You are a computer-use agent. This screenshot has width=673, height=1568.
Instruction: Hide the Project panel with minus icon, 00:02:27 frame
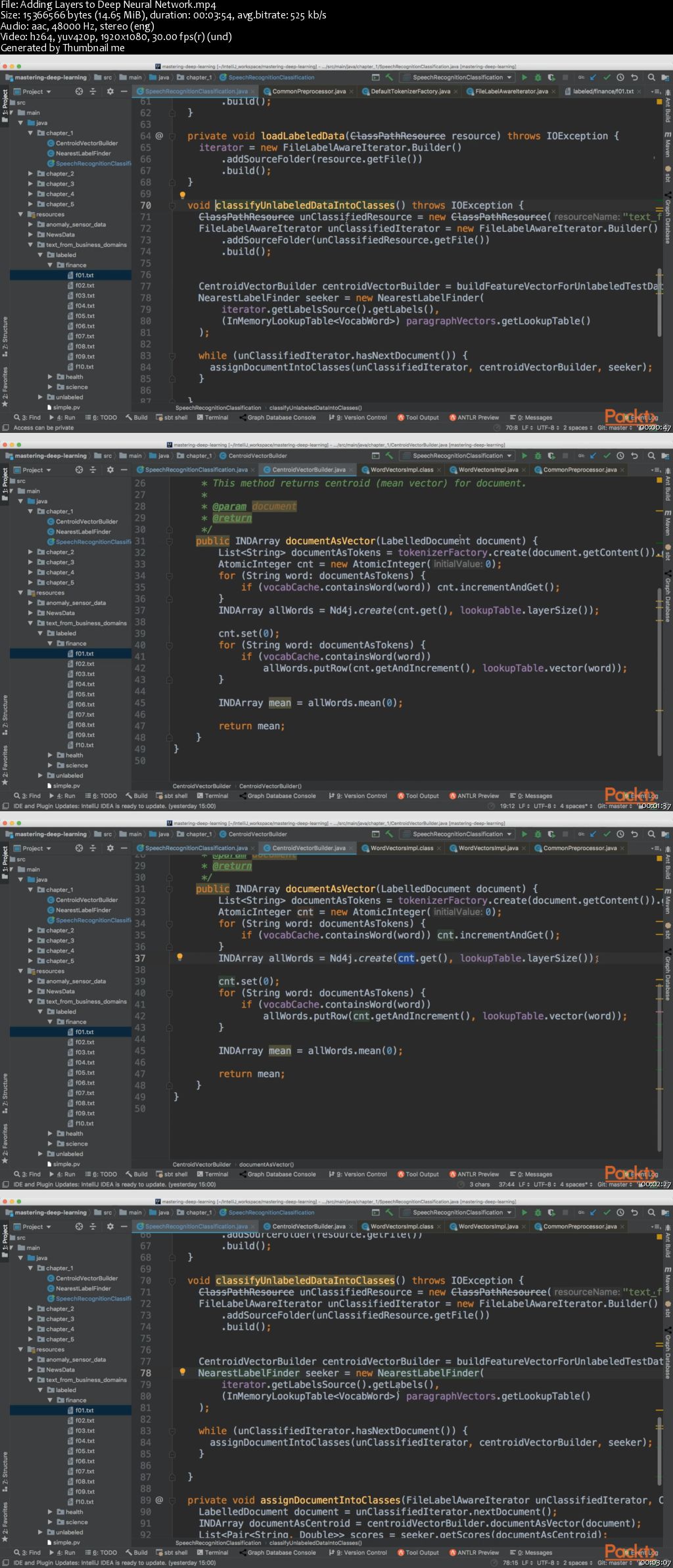[124, 848]
